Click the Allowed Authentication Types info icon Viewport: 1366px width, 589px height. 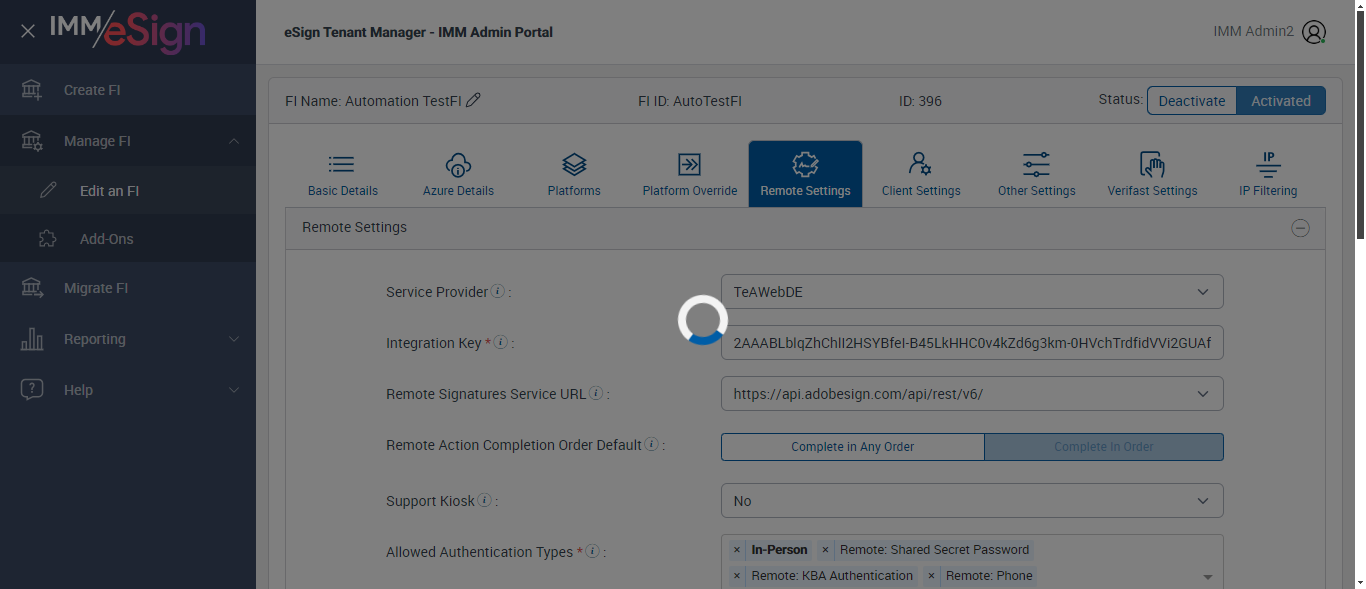[x=592, y=551]
